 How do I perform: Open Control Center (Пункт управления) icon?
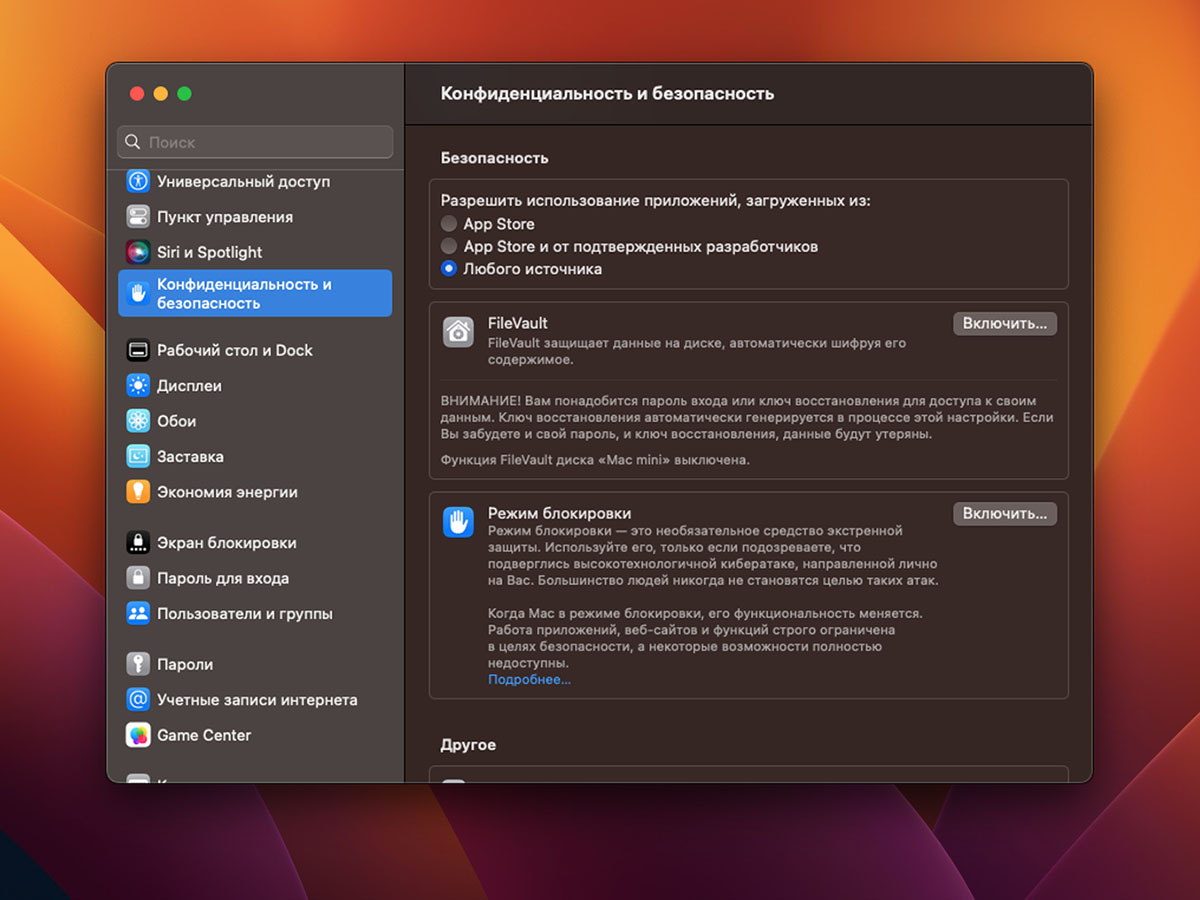click(x=138, y=217)
